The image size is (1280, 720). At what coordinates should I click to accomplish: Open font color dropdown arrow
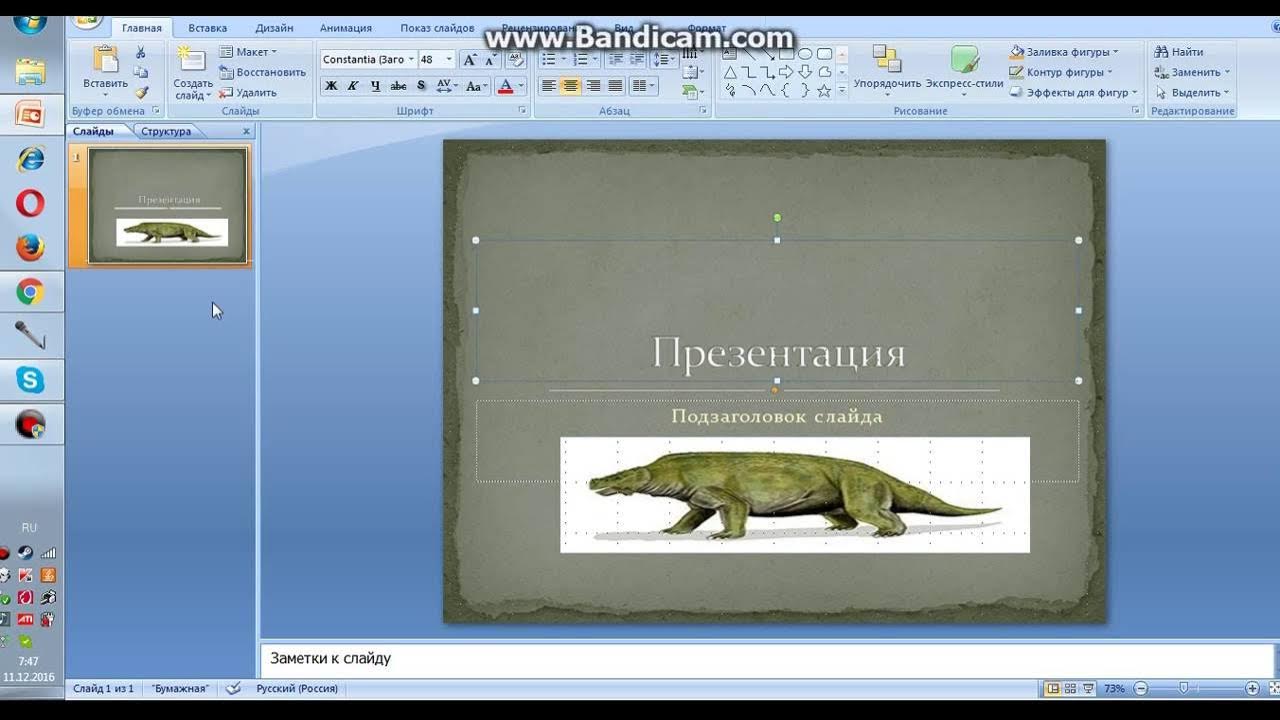(521, 86)
